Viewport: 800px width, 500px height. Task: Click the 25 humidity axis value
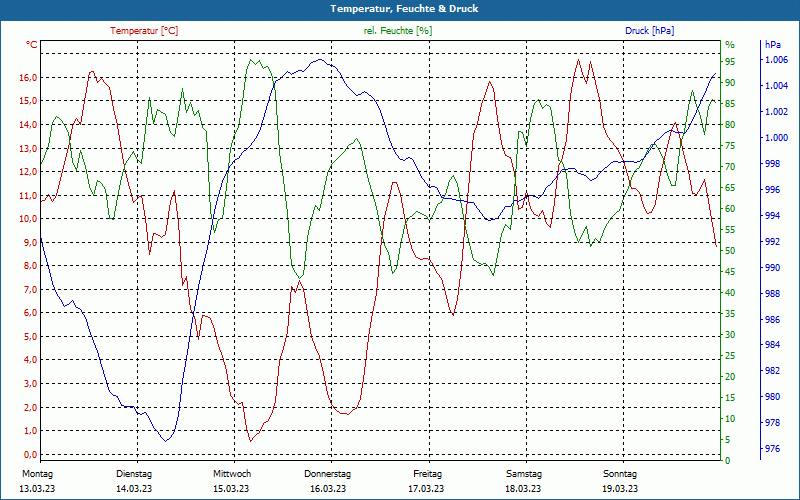tap(730, 356)
